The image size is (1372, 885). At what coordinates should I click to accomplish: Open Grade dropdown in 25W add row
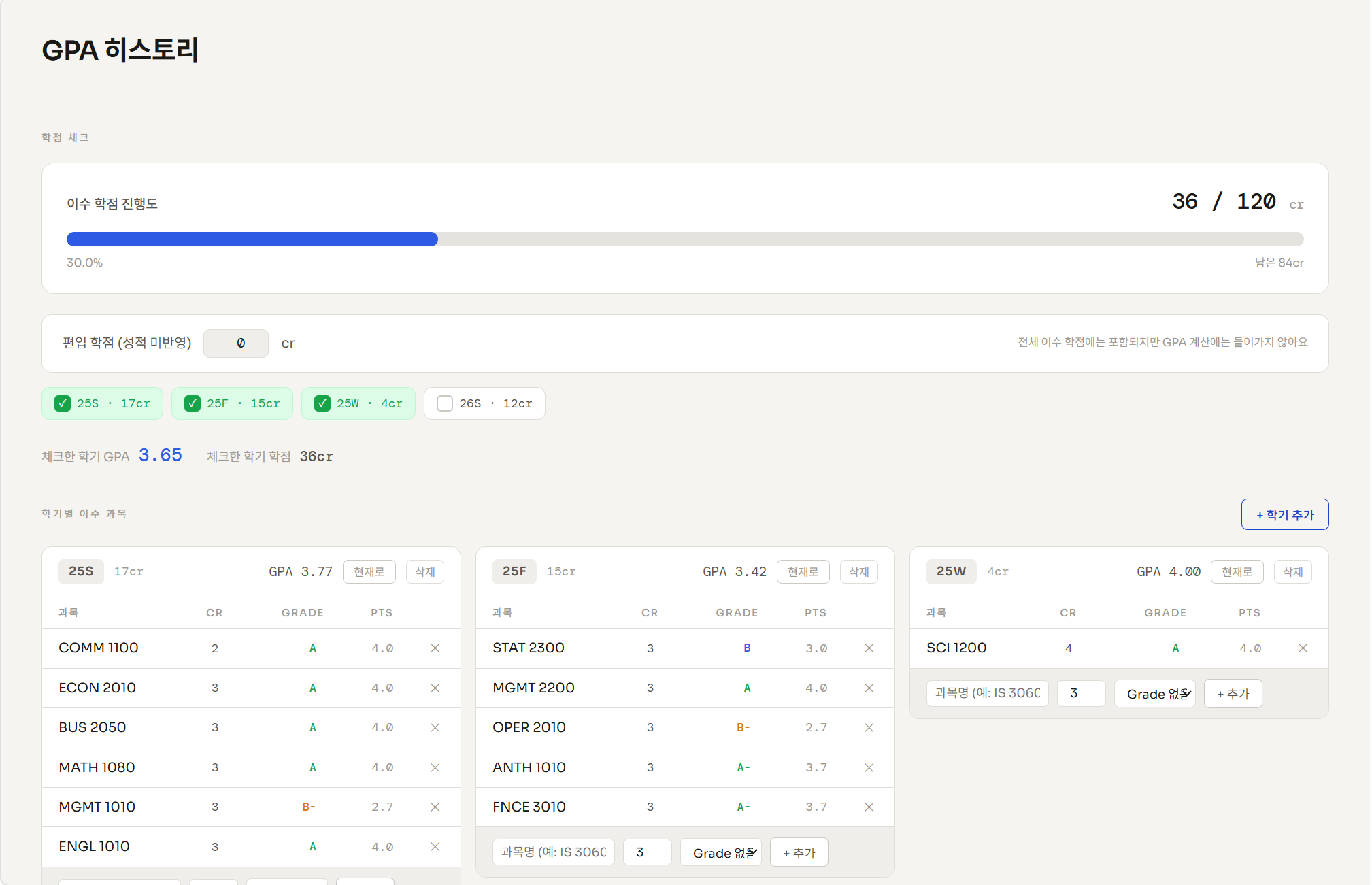[x=1155, y=694]
